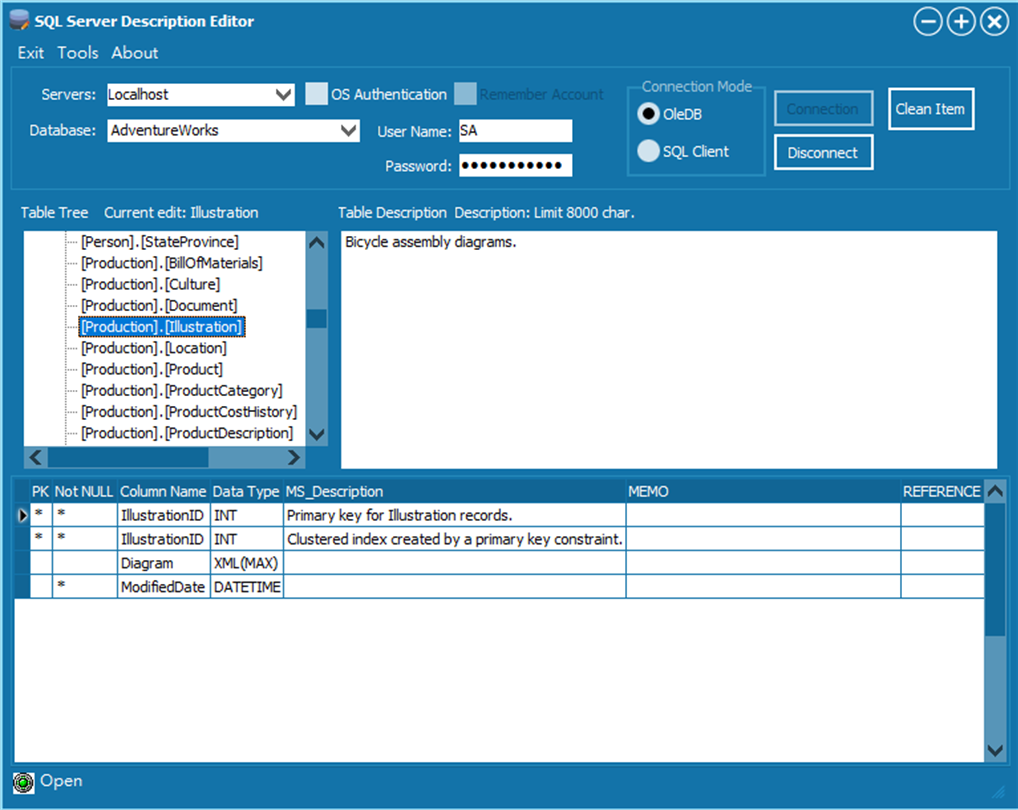Image resolution: width=1018 pixels, height=810 pixels.
Task: Click the Disconnect button
Action: click(x=823, y=153)
